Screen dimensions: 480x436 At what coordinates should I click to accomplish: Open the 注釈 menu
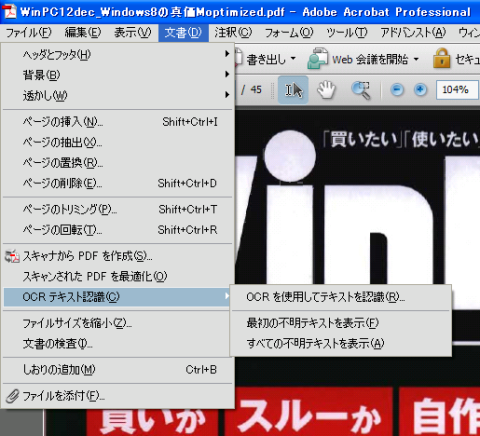pyautogui.click(x=233, y=33)
